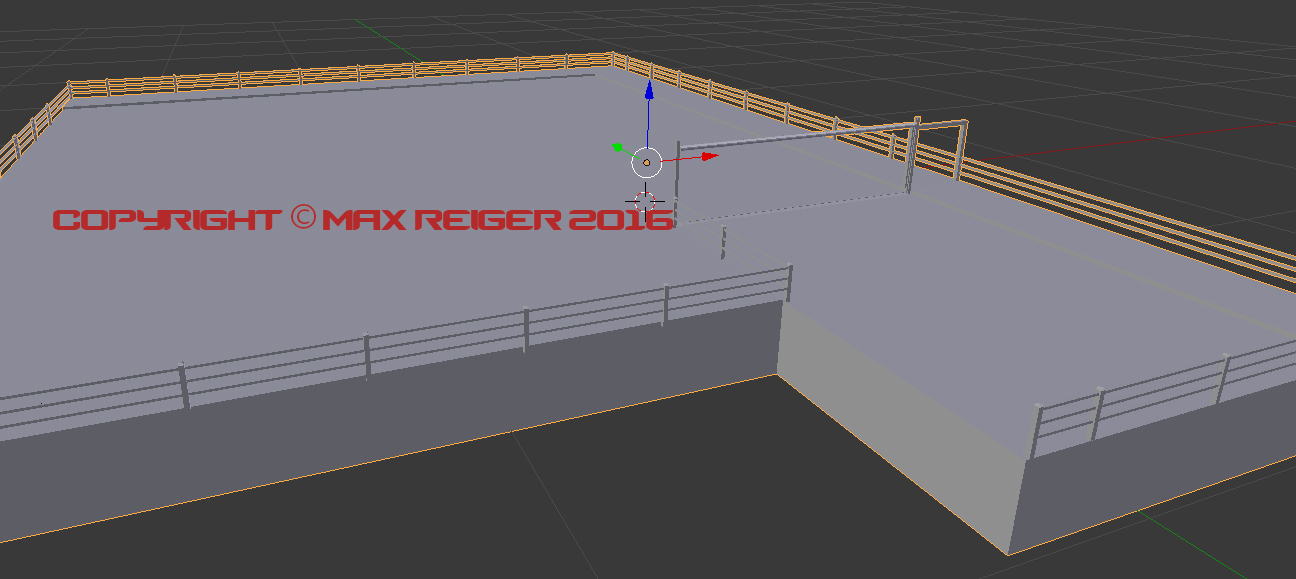Click the red X-axis arrow of the gizmo
Viewport: 1296px width, 579px height.
click(709, 156)
